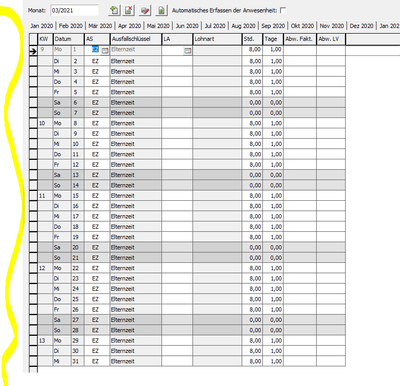Screen dimensions: 400x386
Task: Click the Abw. Fakt. cell for Mo 8
Action: pos(300,123)
